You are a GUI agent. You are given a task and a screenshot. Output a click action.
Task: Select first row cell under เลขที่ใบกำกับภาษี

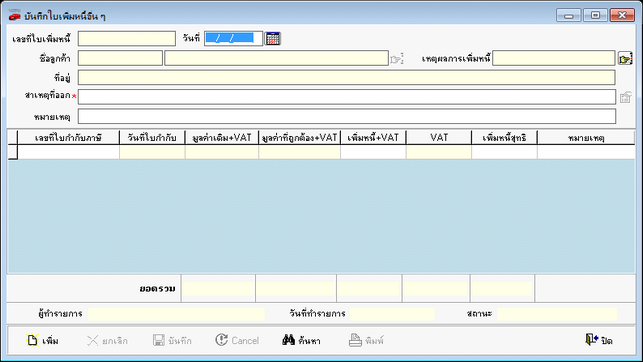click(x=68, y=152)
